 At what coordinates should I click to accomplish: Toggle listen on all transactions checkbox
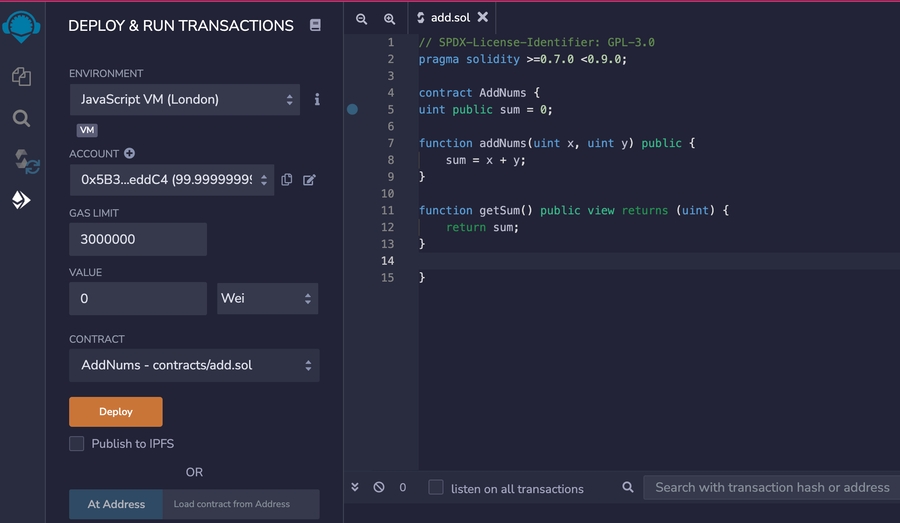[436, 488]
